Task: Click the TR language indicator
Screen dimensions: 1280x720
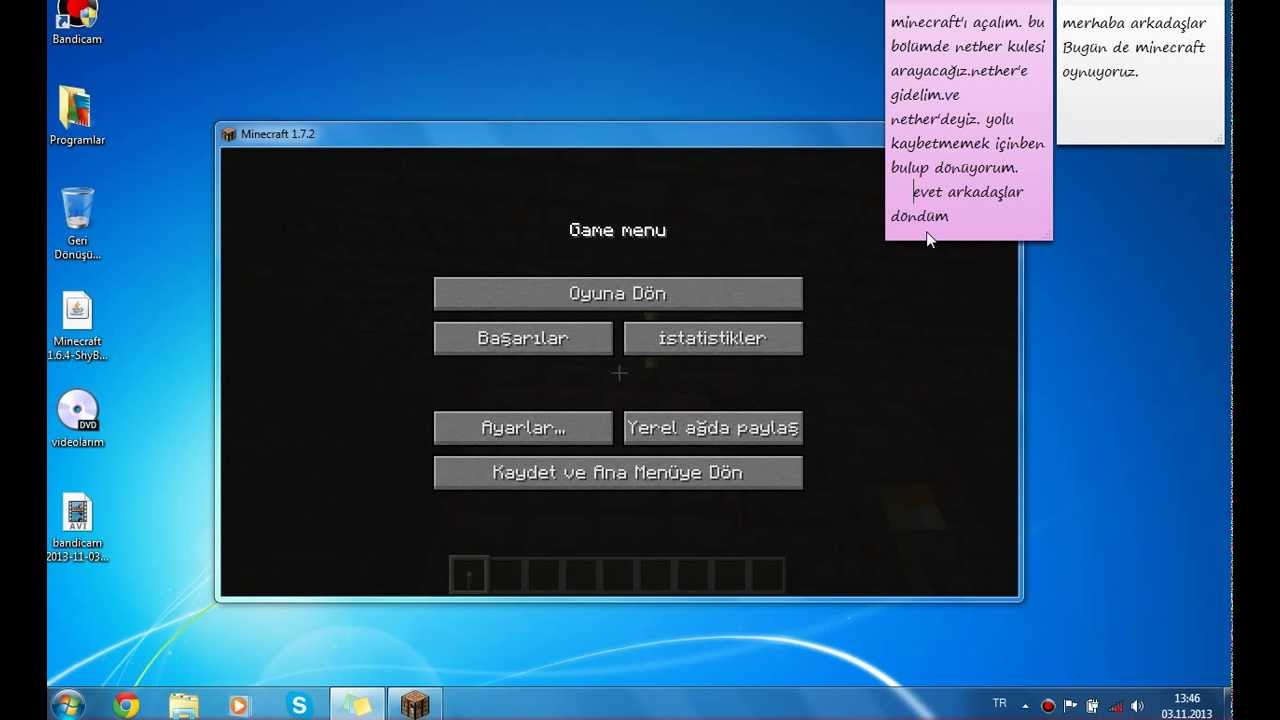Action: 999,704
